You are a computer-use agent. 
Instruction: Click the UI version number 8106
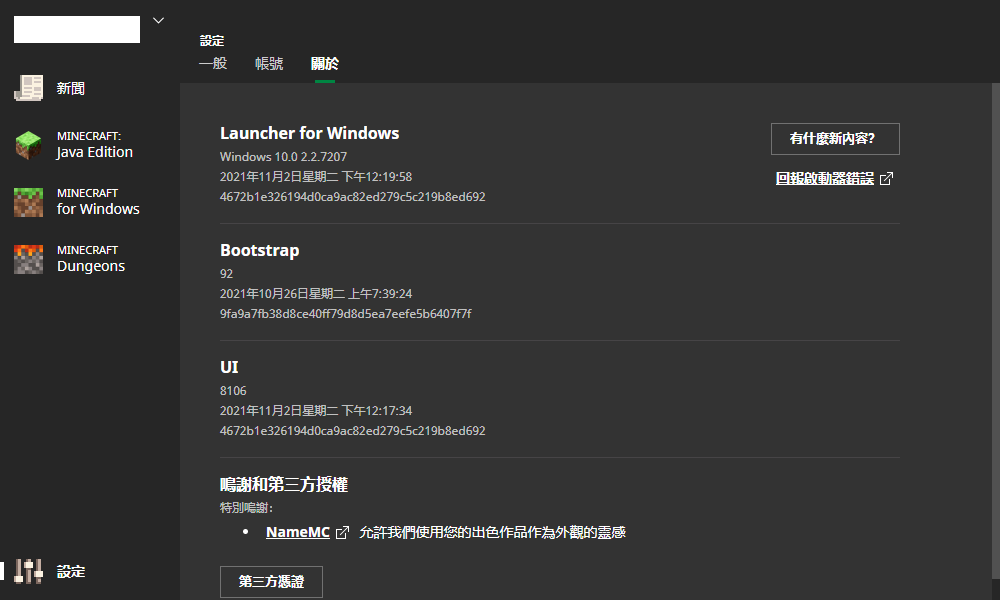tap(233, 391)
